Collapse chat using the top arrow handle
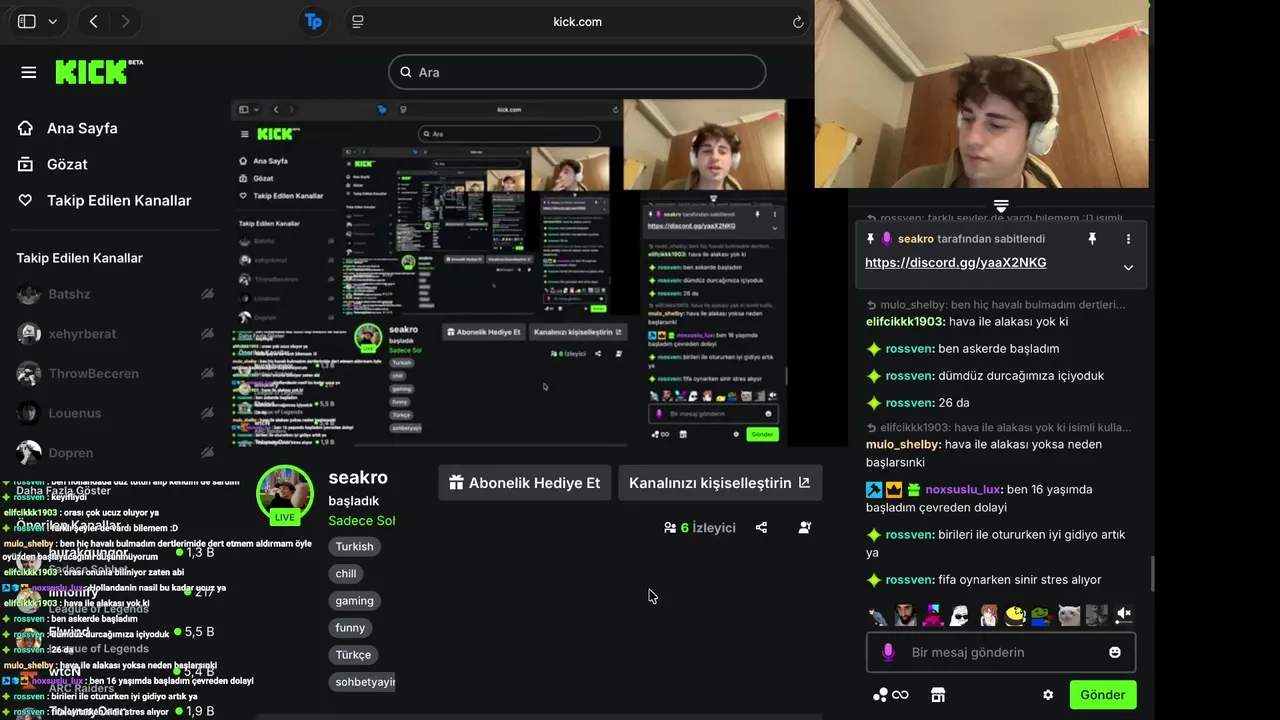Image resolution: width=1280 pixels, height=720 pixels. tap(1001, 206)
